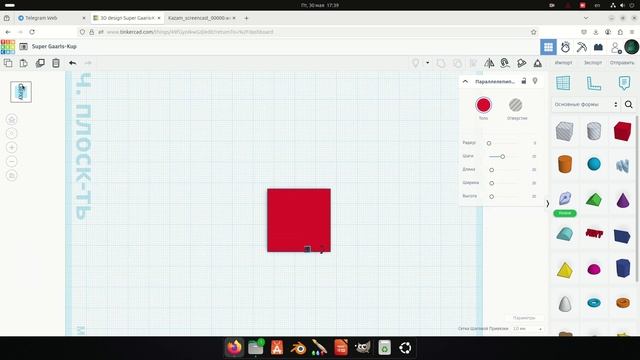Pick the orange cylinder shape
This screenshot has width=640, height=360.
tap(565, 164)
